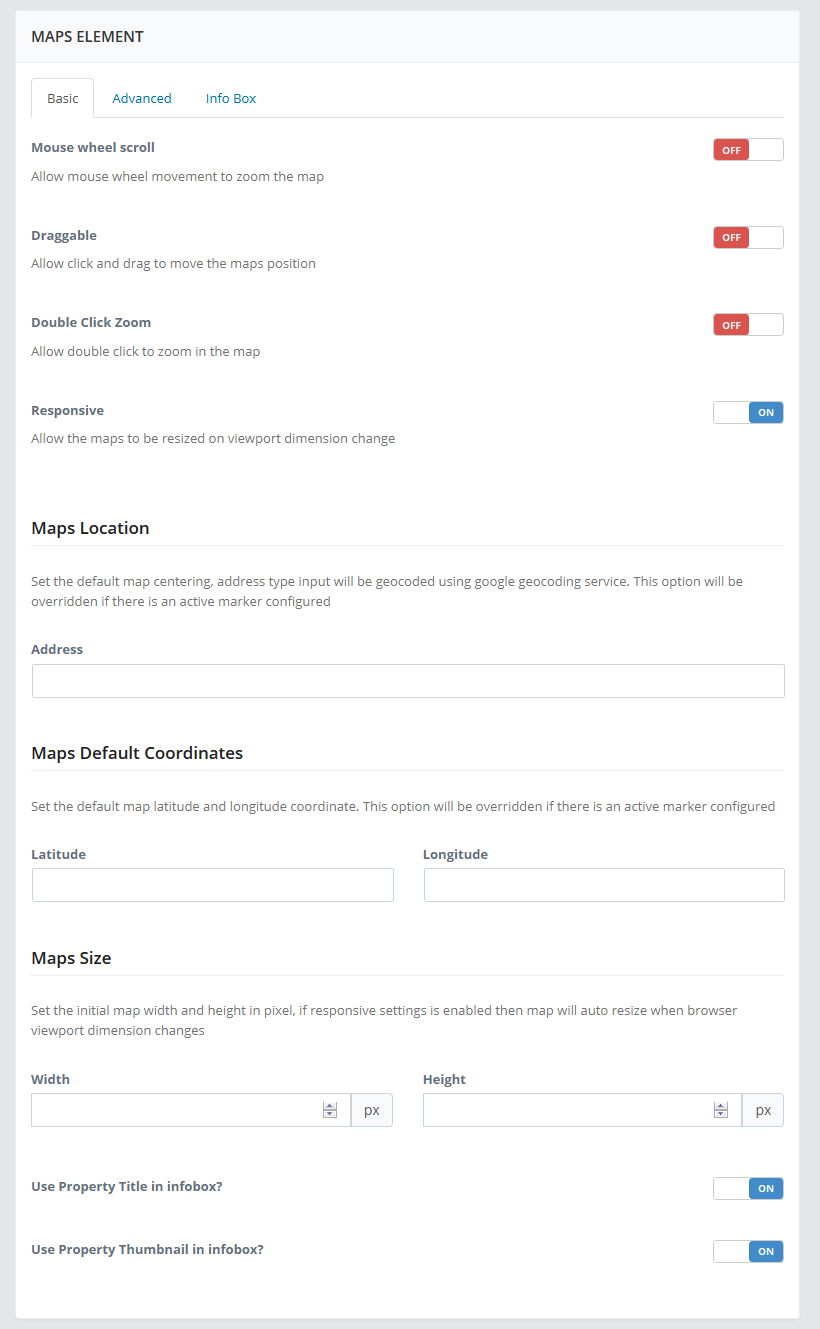820x1329 pixels.
Task: Click into the Longitude field
Action: (x=604, y=885)
